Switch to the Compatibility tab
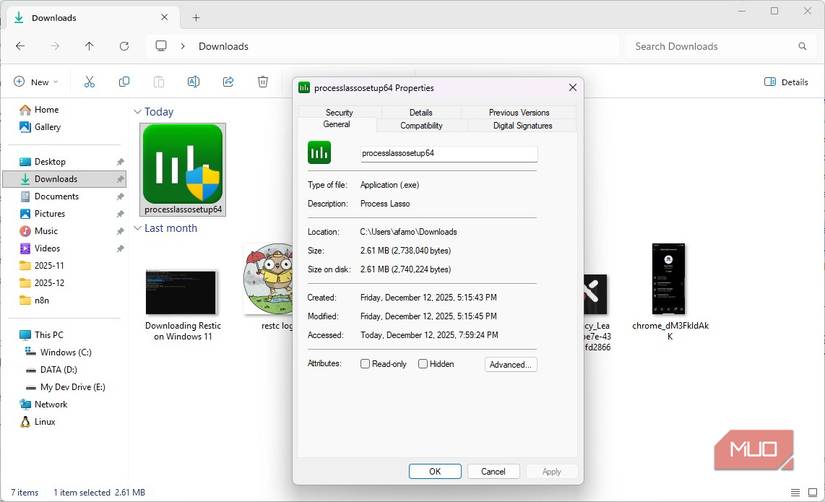 [421, 125]
